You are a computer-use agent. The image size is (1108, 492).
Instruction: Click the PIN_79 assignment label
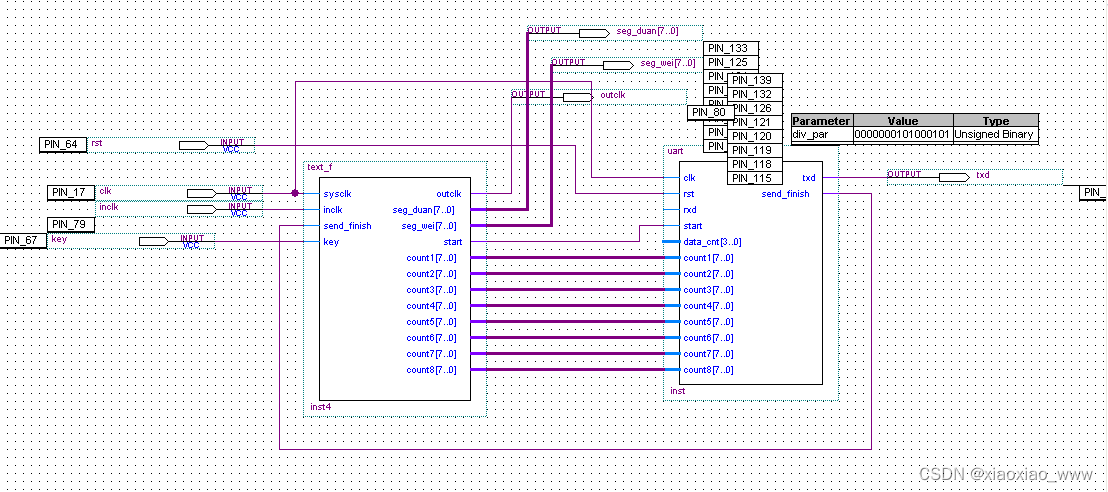(71, 225)
